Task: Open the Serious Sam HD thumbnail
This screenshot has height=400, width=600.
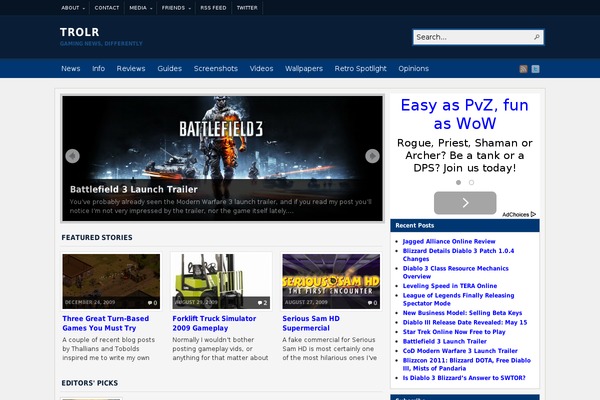Action: pos(331,281)
